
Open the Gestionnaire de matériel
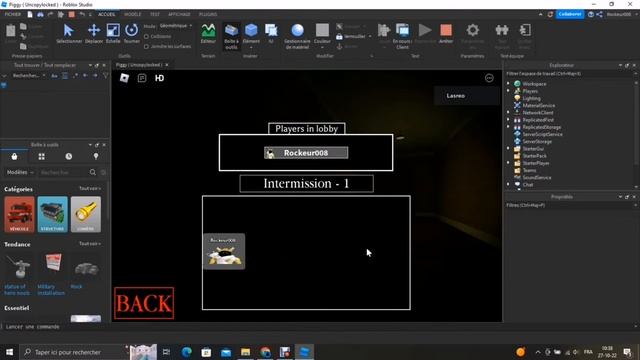click(x=297, y=36)
